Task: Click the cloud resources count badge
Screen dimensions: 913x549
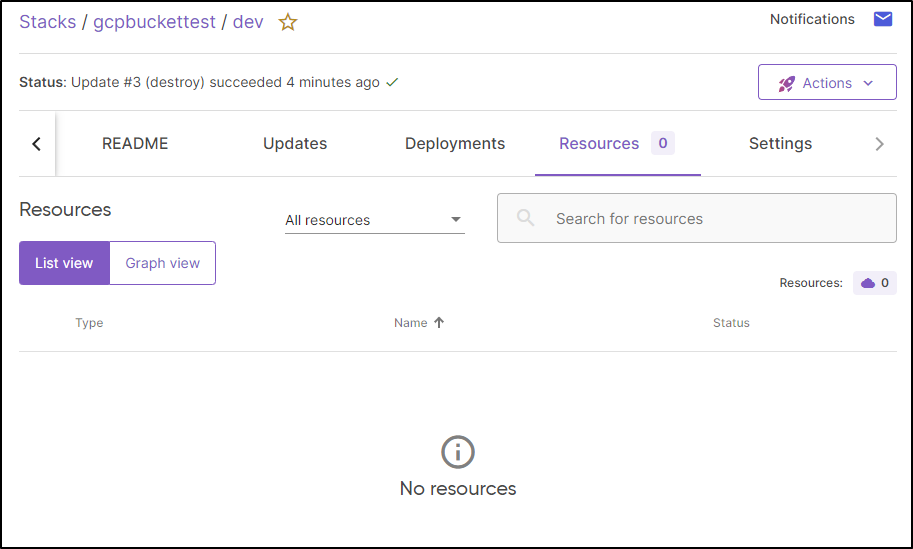Action: coord(875,283)
